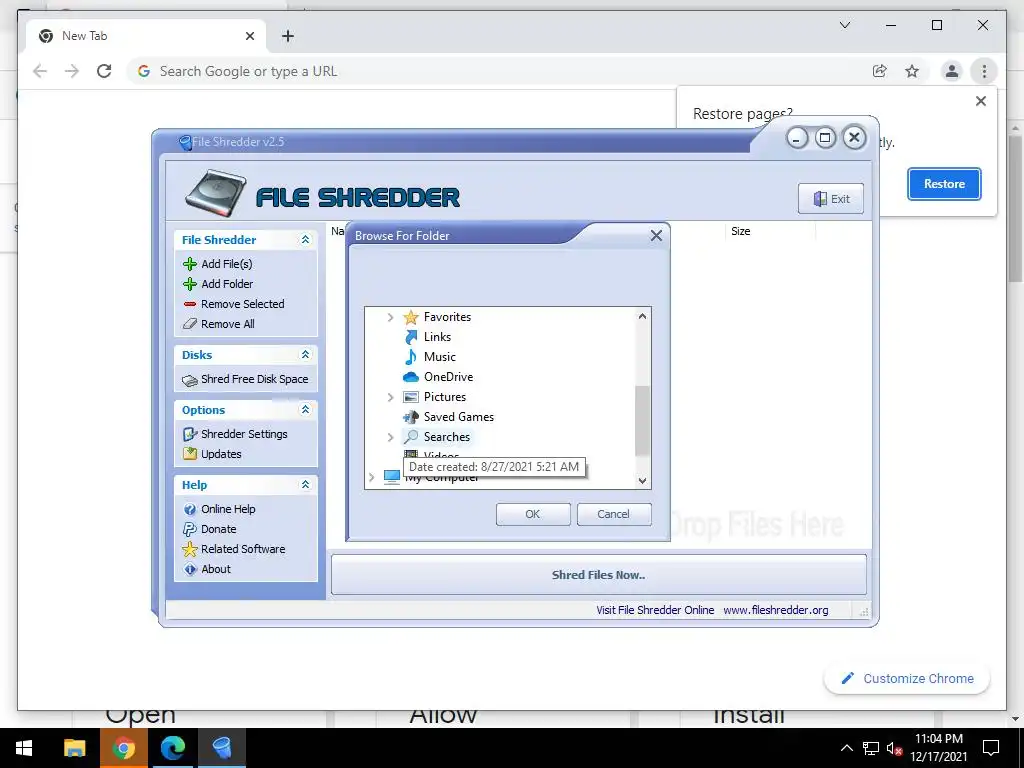The image size is (1024, 768).
Task: Click the Music note folder icon
Action: click(x=411, y=357)
